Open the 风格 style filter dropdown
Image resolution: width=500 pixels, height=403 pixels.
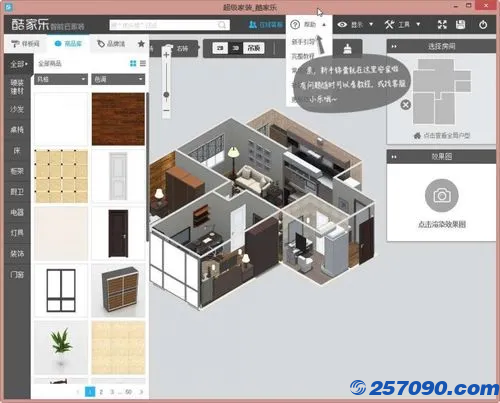(61, 79)
